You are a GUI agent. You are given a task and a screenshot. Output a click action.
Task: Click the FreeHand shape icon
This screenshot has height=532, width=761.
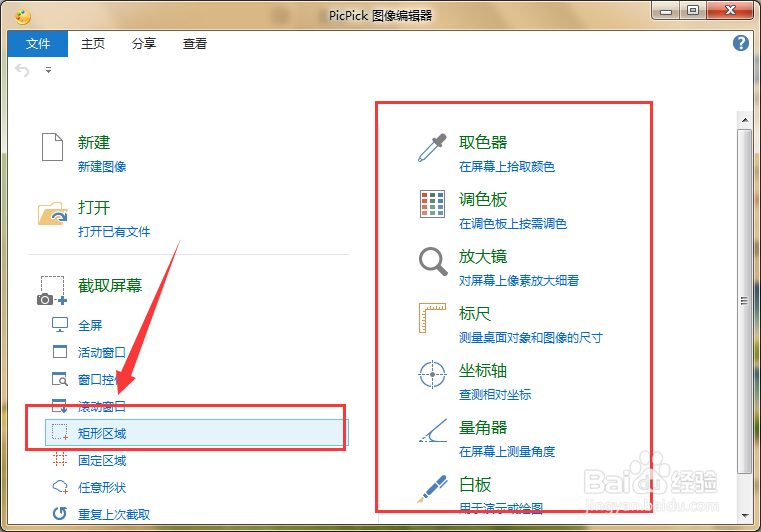click(60, 486)
